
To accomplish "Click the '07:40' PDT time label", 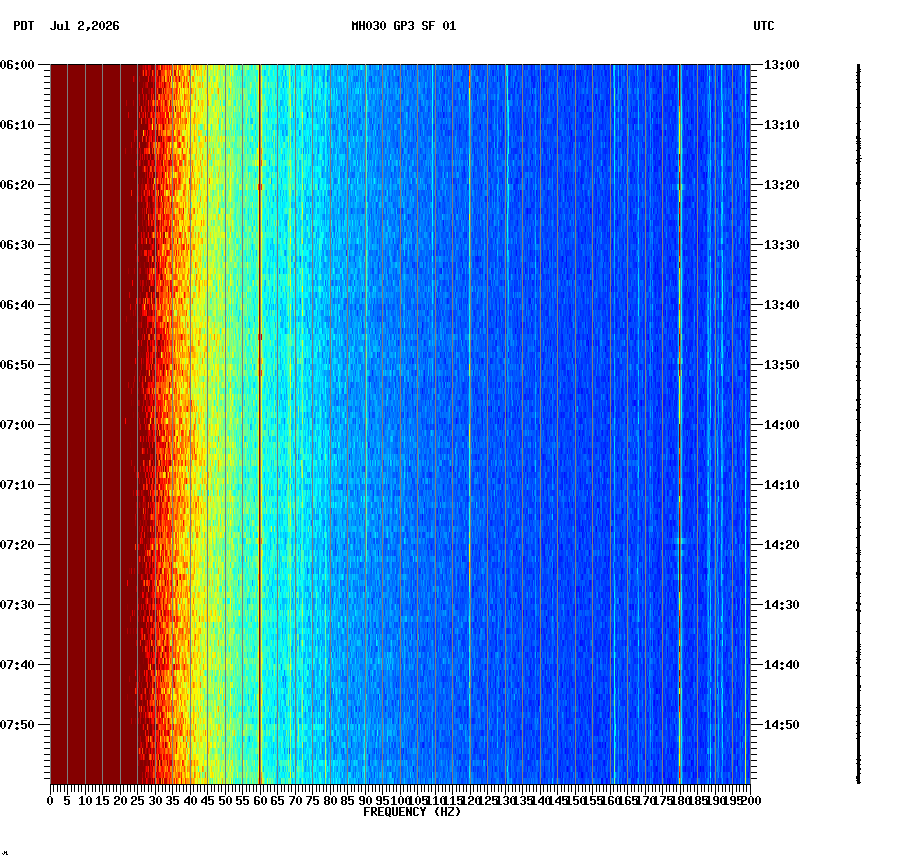I will (x=17, y=664).
